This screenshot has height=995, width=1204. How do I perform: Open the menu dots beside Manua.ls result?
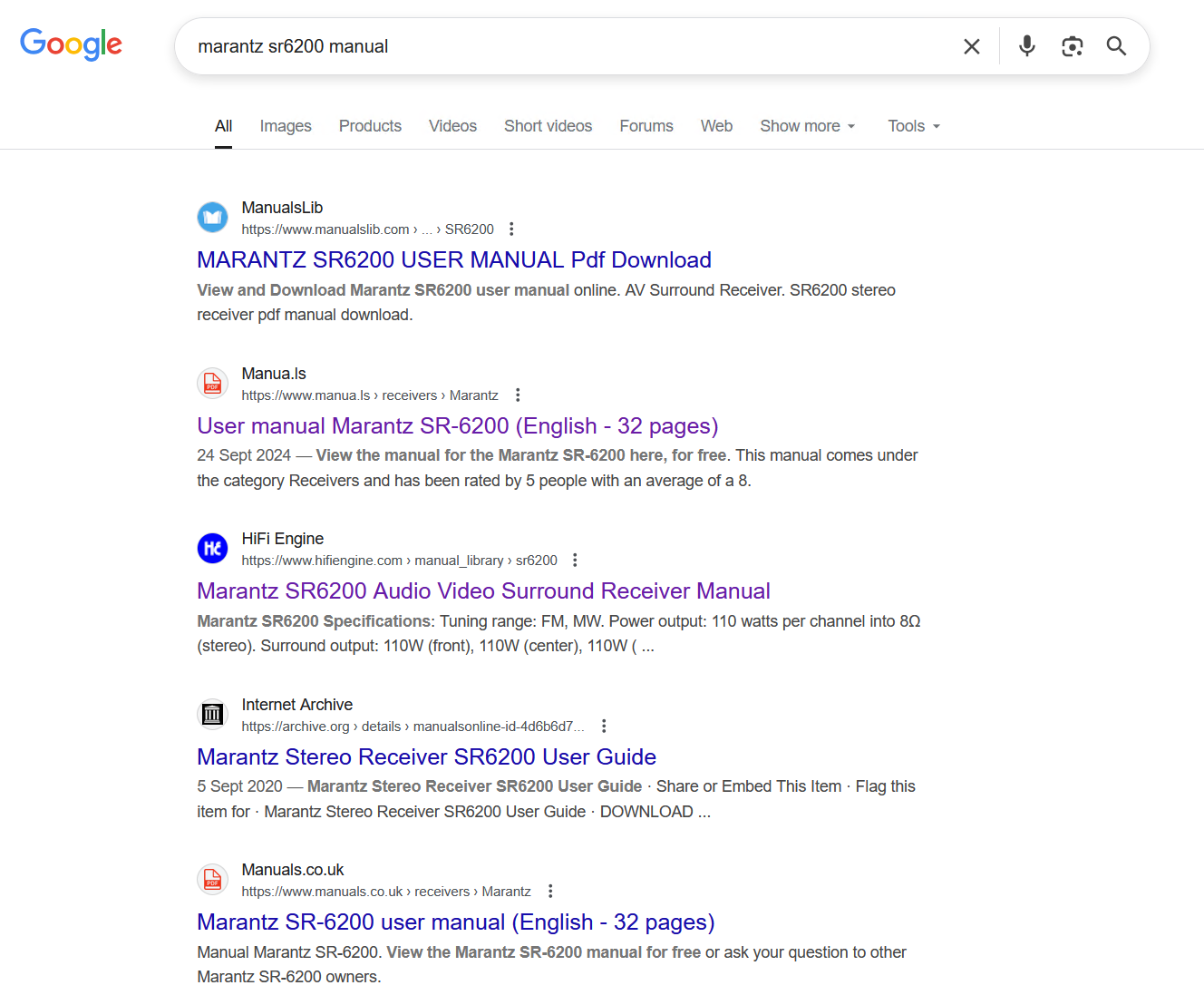pos(518,395)
